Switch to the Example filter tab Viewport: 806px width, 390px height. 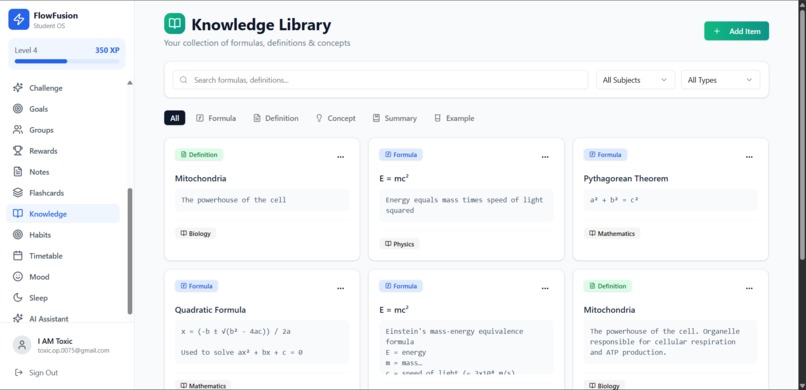(454, 118)
